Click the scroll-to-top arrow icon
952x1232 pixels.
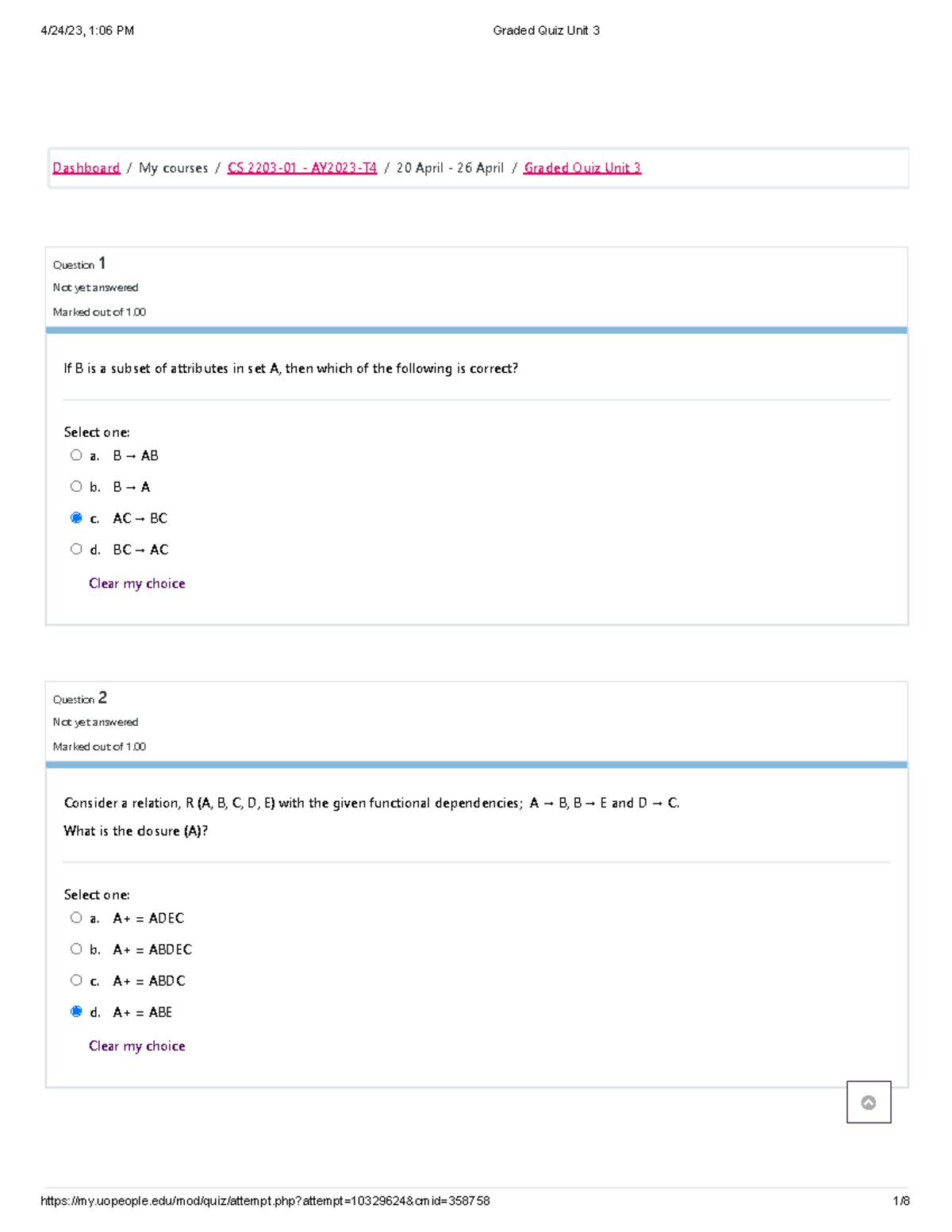[869, 1103]
